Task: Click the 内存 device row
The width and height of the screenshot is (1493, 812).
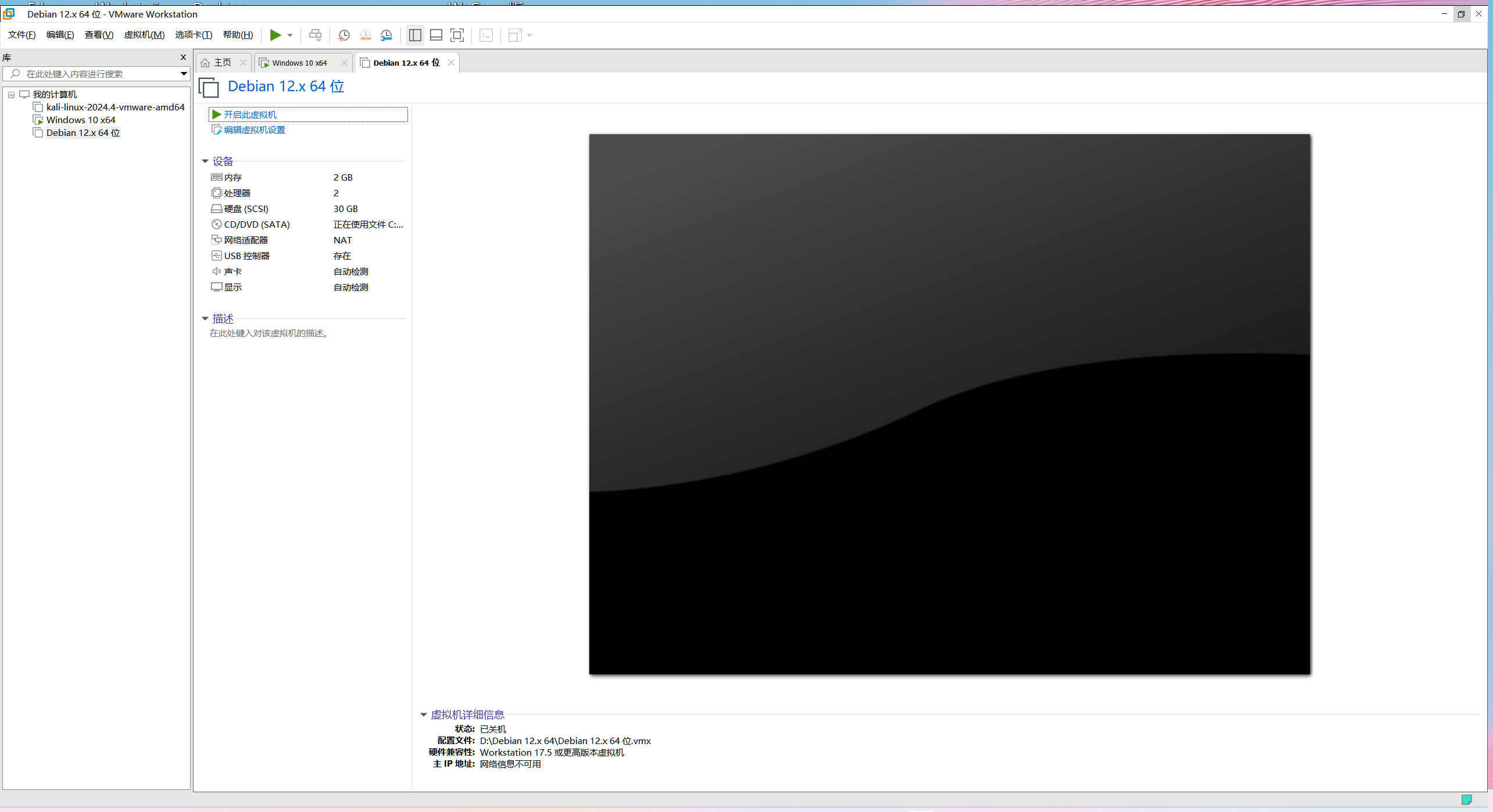Action: [307, 177]
